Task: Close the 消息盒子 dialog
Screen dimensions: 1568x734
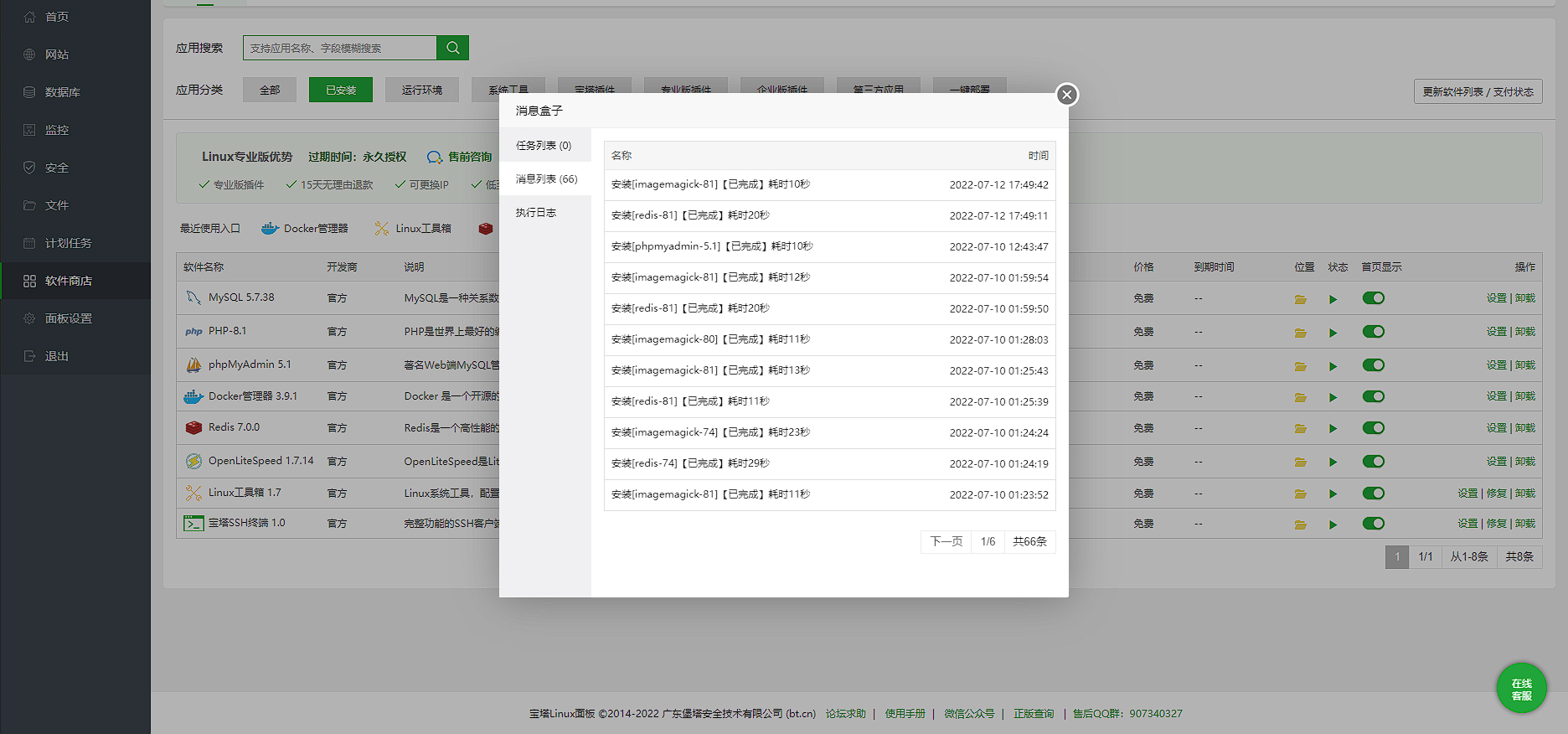Action: tap(1066, 95)
